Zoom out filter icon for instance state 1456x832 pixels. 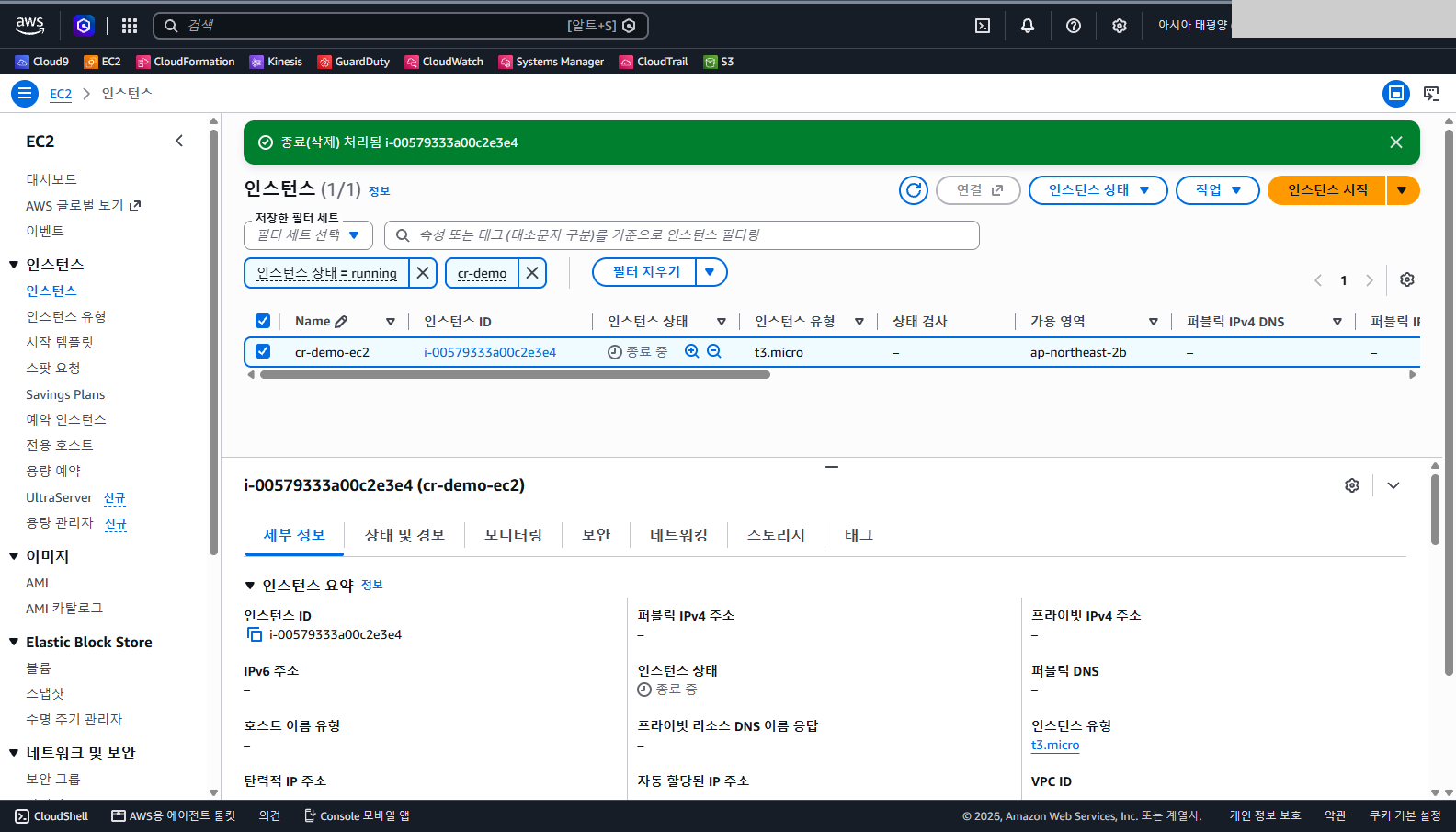714,351
